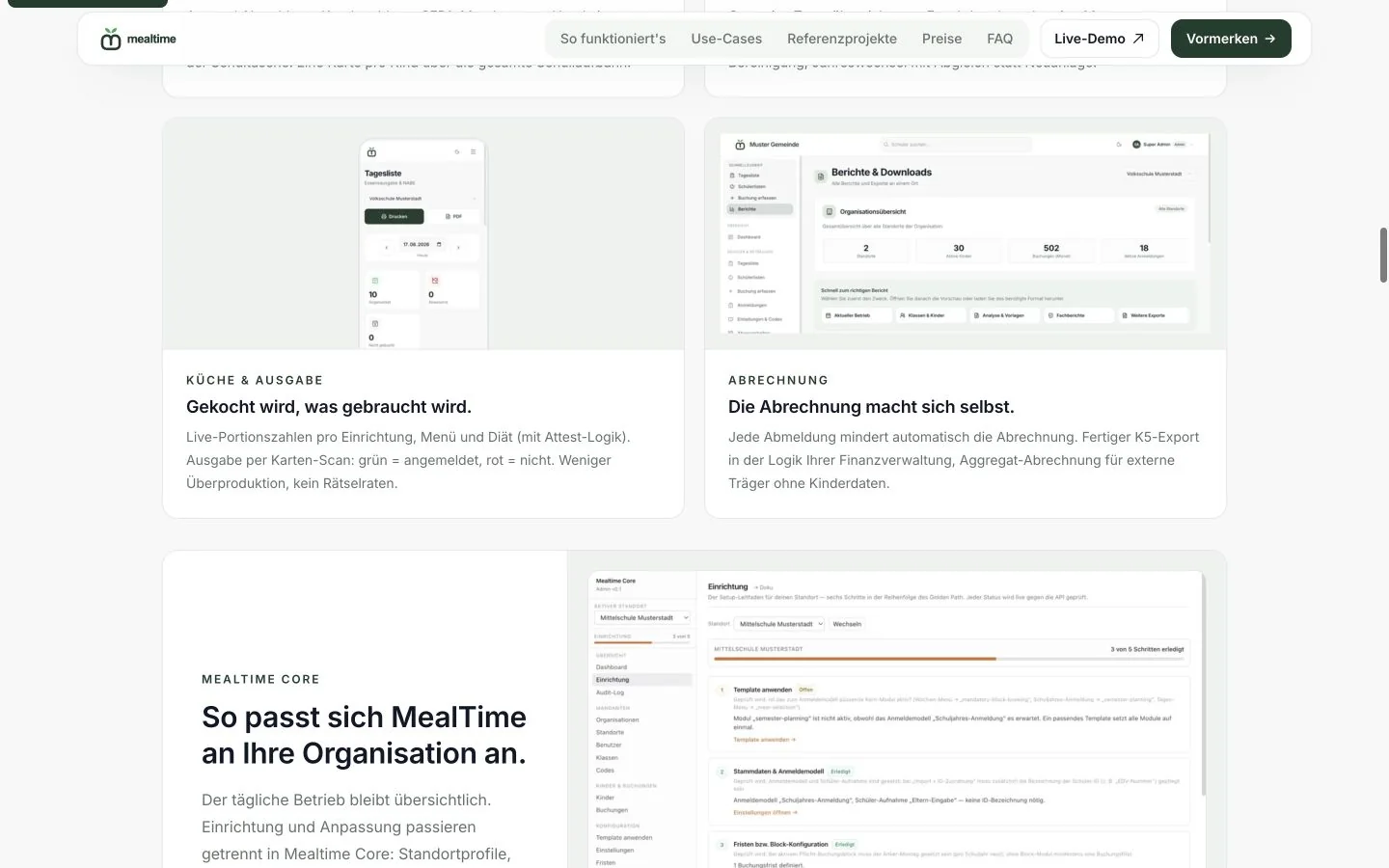Click the Doku link beside Einrichtung

point(764,587)
